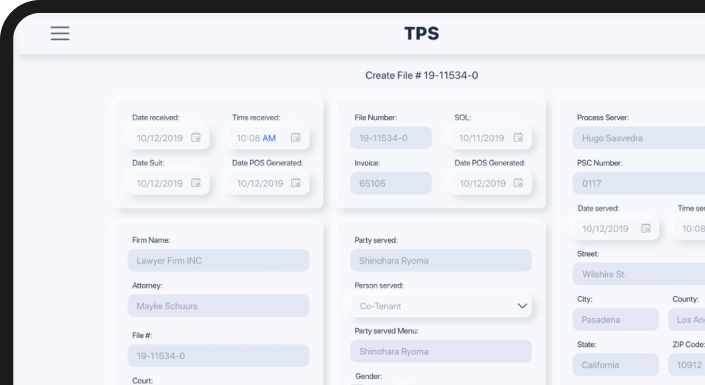Open the hamburger navigation menu
The height and width of the screenshot is (385, 705).
(x=60, y=33)
